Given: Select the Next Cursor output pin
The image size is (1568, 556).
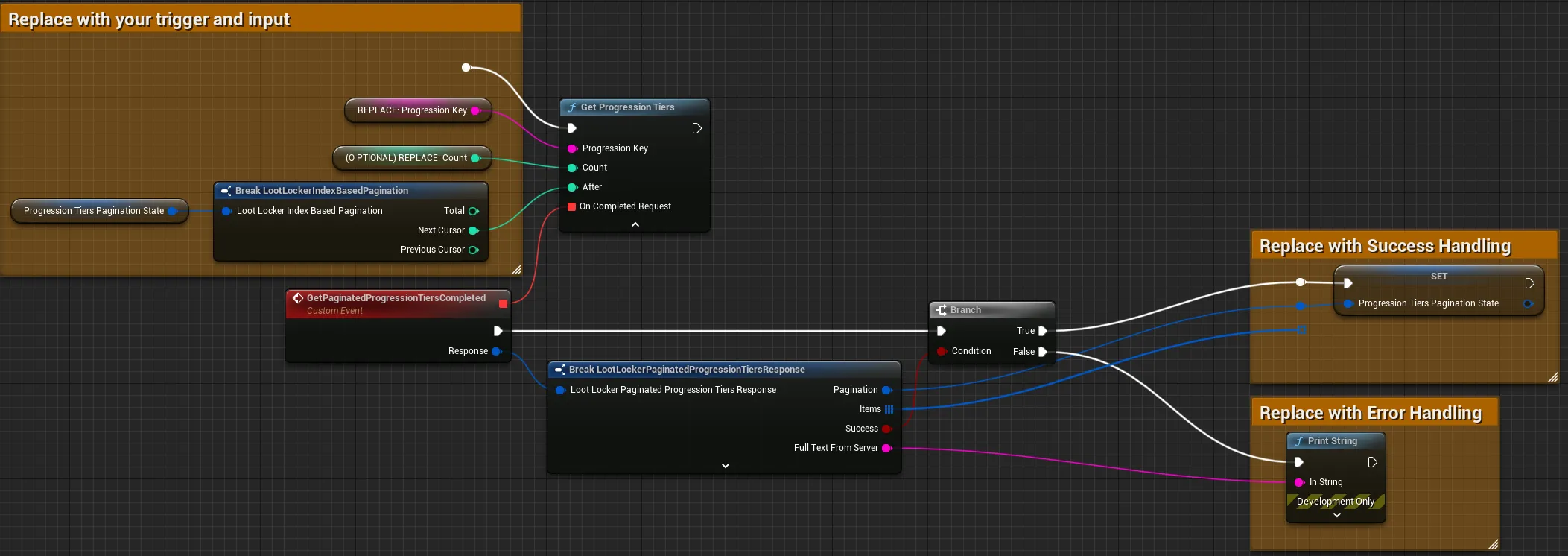Looking at the screenshot, I should pos(473,230).
